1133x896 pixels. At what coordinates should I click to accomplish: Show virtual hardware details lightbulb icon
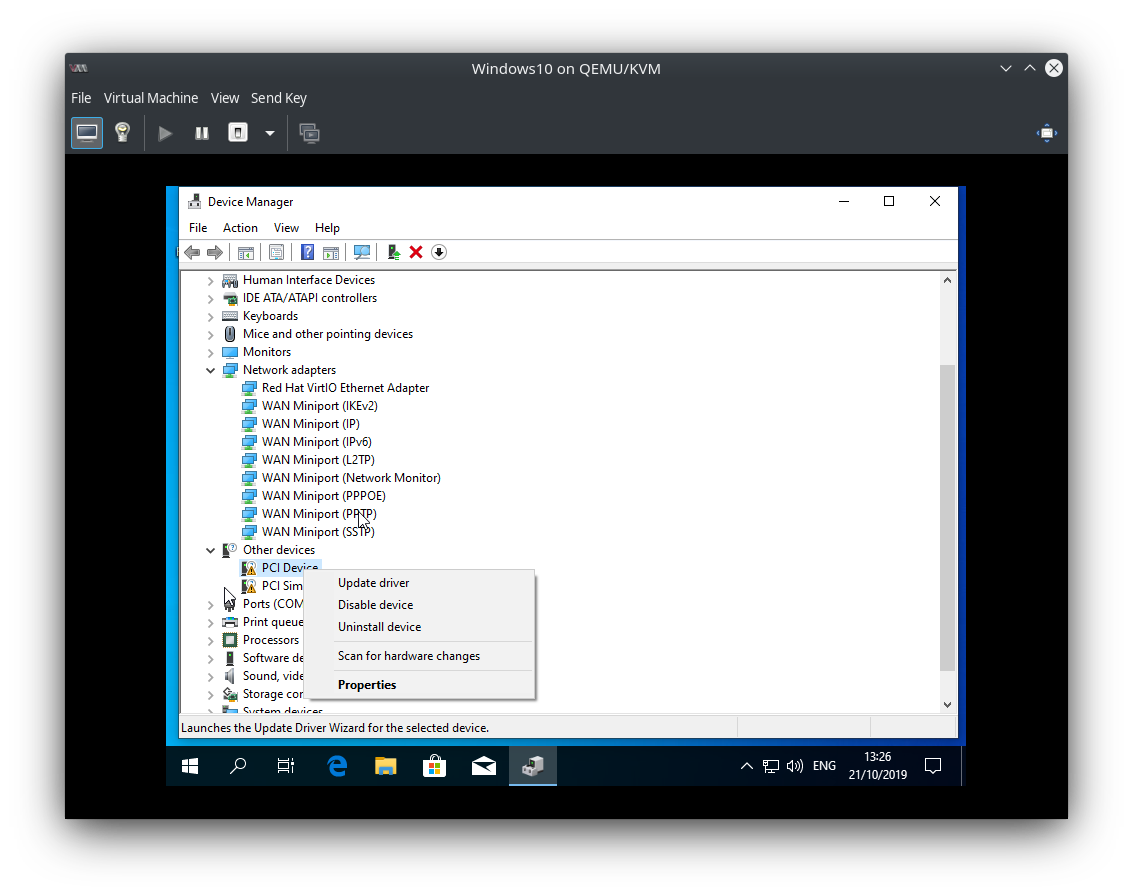pos(122,133)
